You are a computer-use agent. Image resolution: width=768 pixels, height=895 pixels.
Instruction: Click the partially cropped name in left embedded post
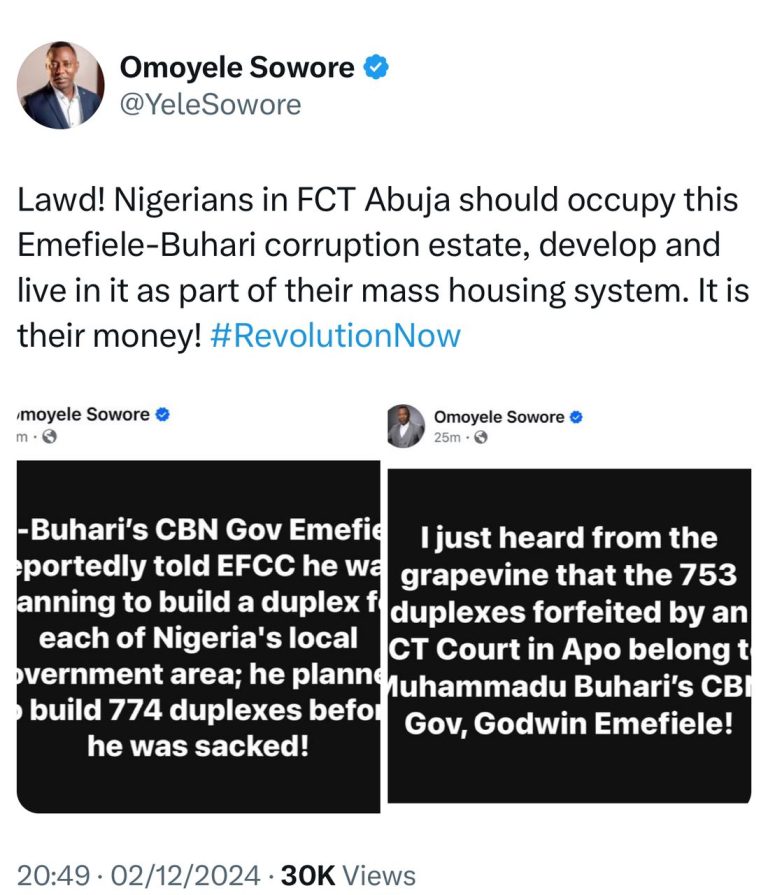pyautogui.click(x=82, y=414)
